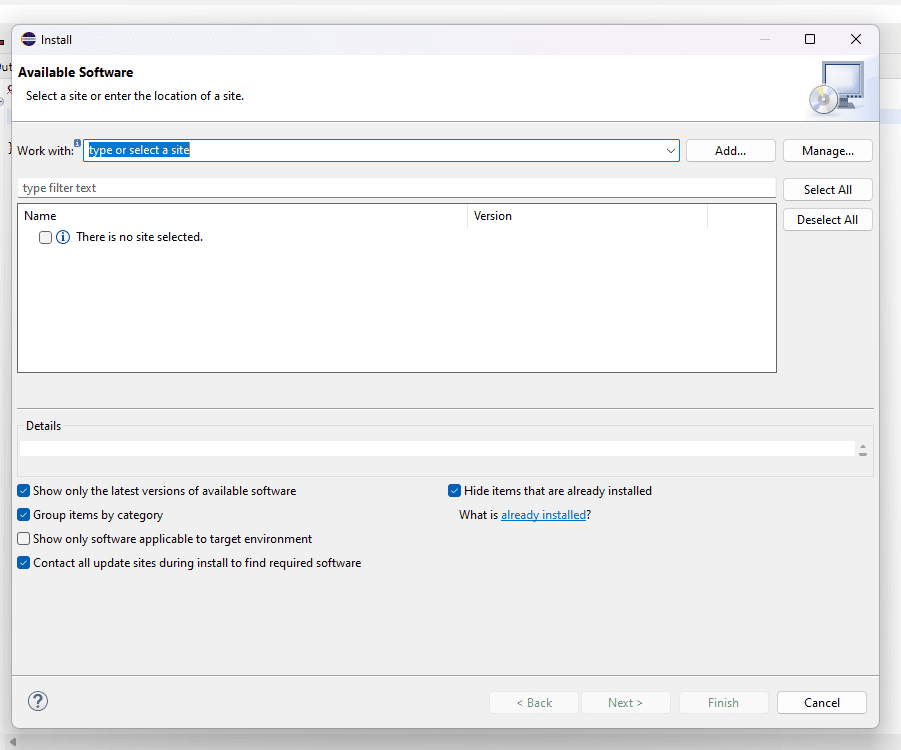Enable Show only software applicable to target environment
This screenshot has width=901, height=750.
[24, 539]
